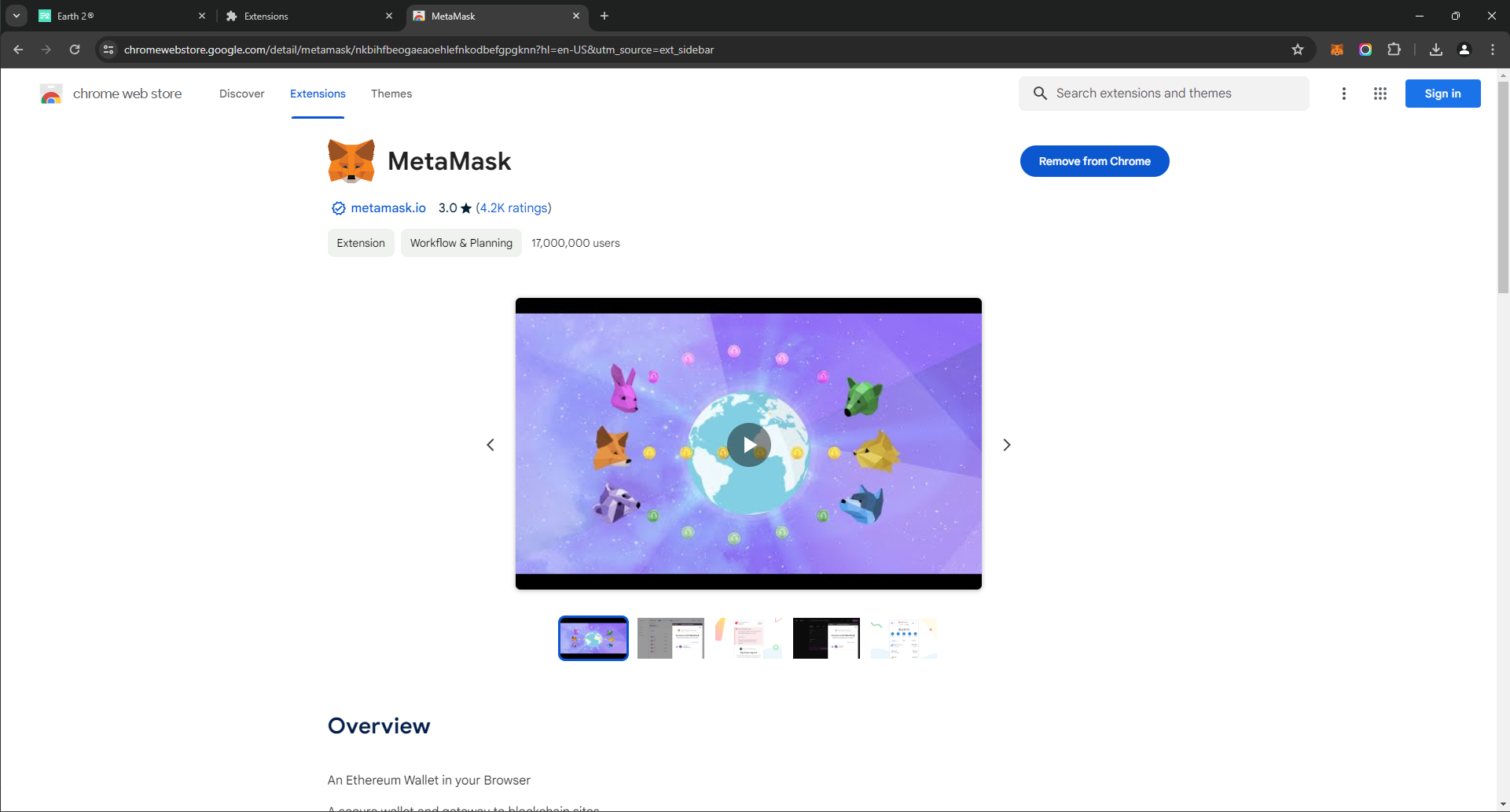View site information icon in address bar

108,50
